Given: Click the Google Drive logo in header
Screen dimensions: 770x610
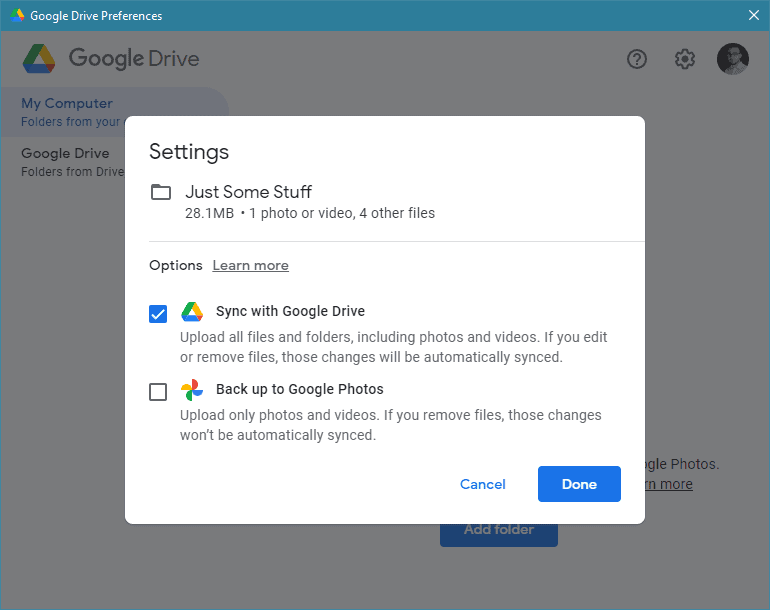Looking at the screenshot, I should 111,58.
